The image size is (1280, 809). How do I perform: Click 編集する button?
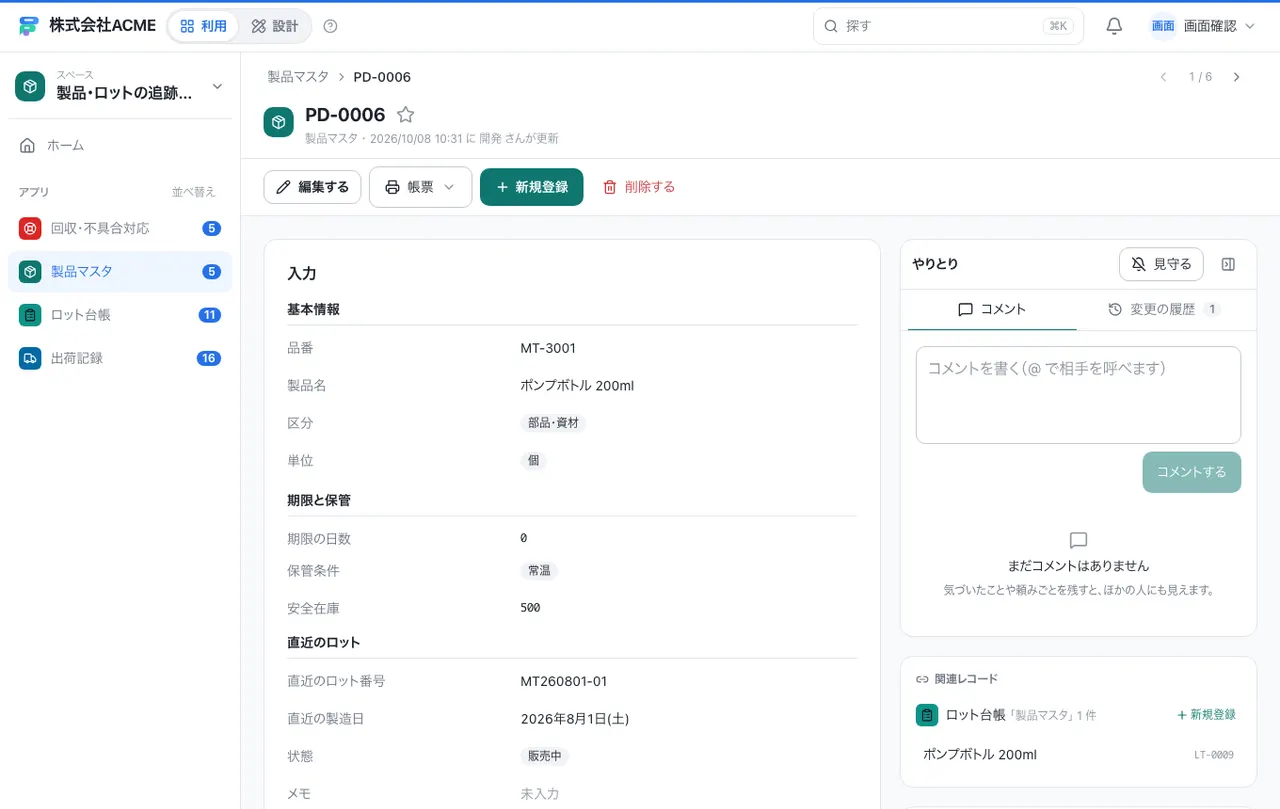312,187
